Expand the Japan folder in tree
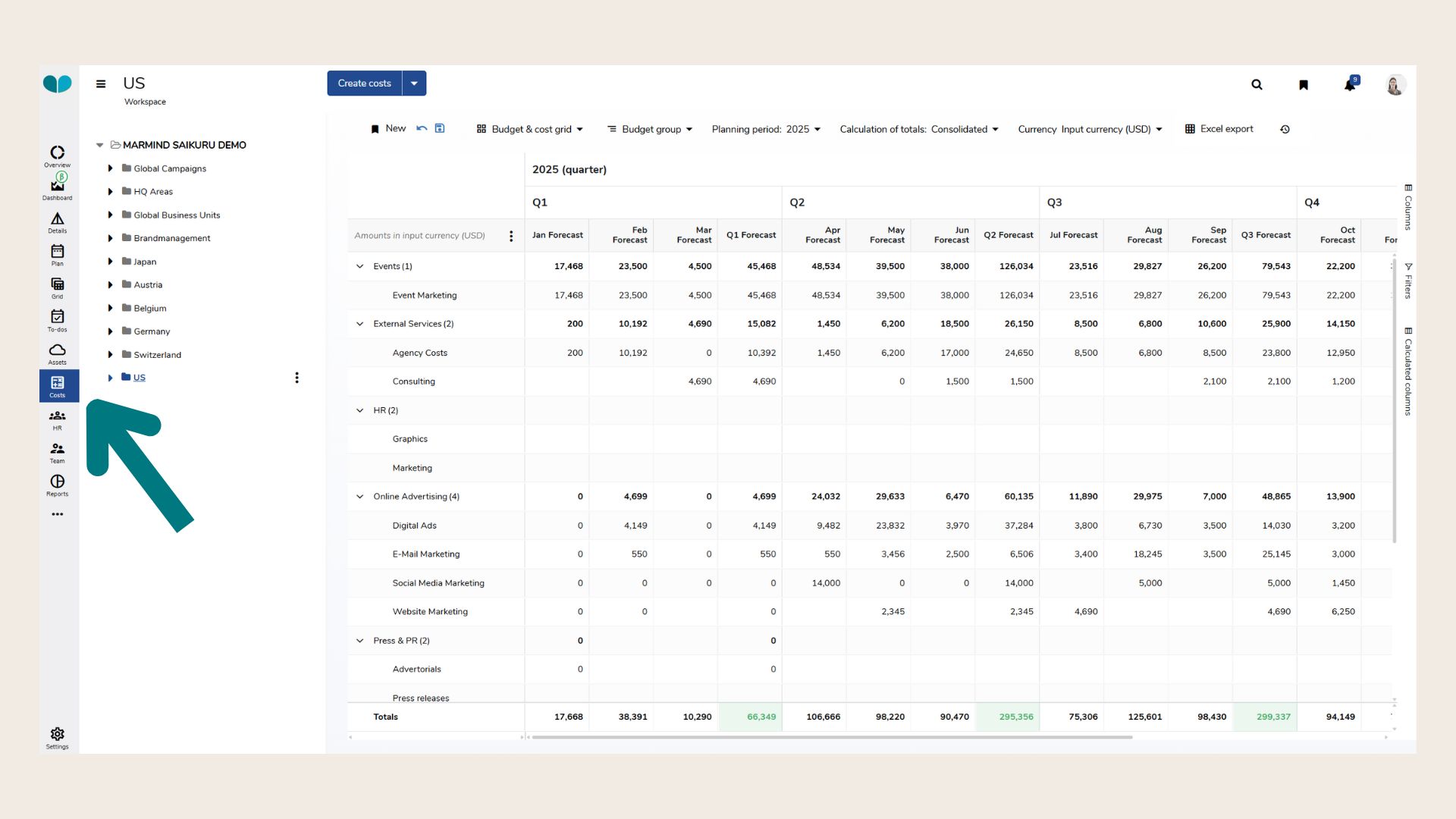Image resolution: width=1456 pixels, height=819 pixels. coord(110,262)
